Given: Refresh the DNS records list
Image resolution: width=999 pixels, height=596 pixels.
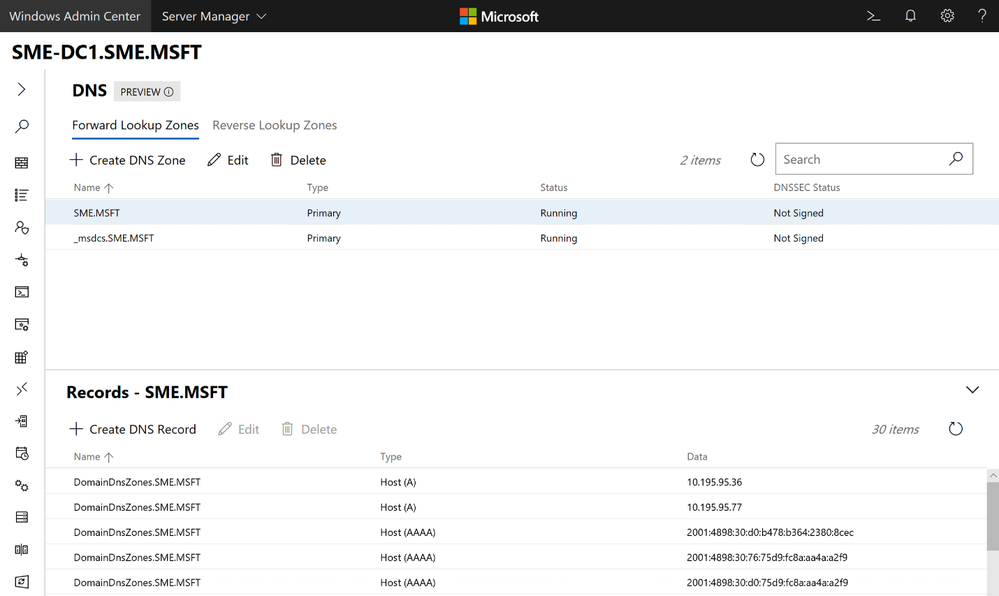Looking at the screenshot, I should tap(956, 429).
